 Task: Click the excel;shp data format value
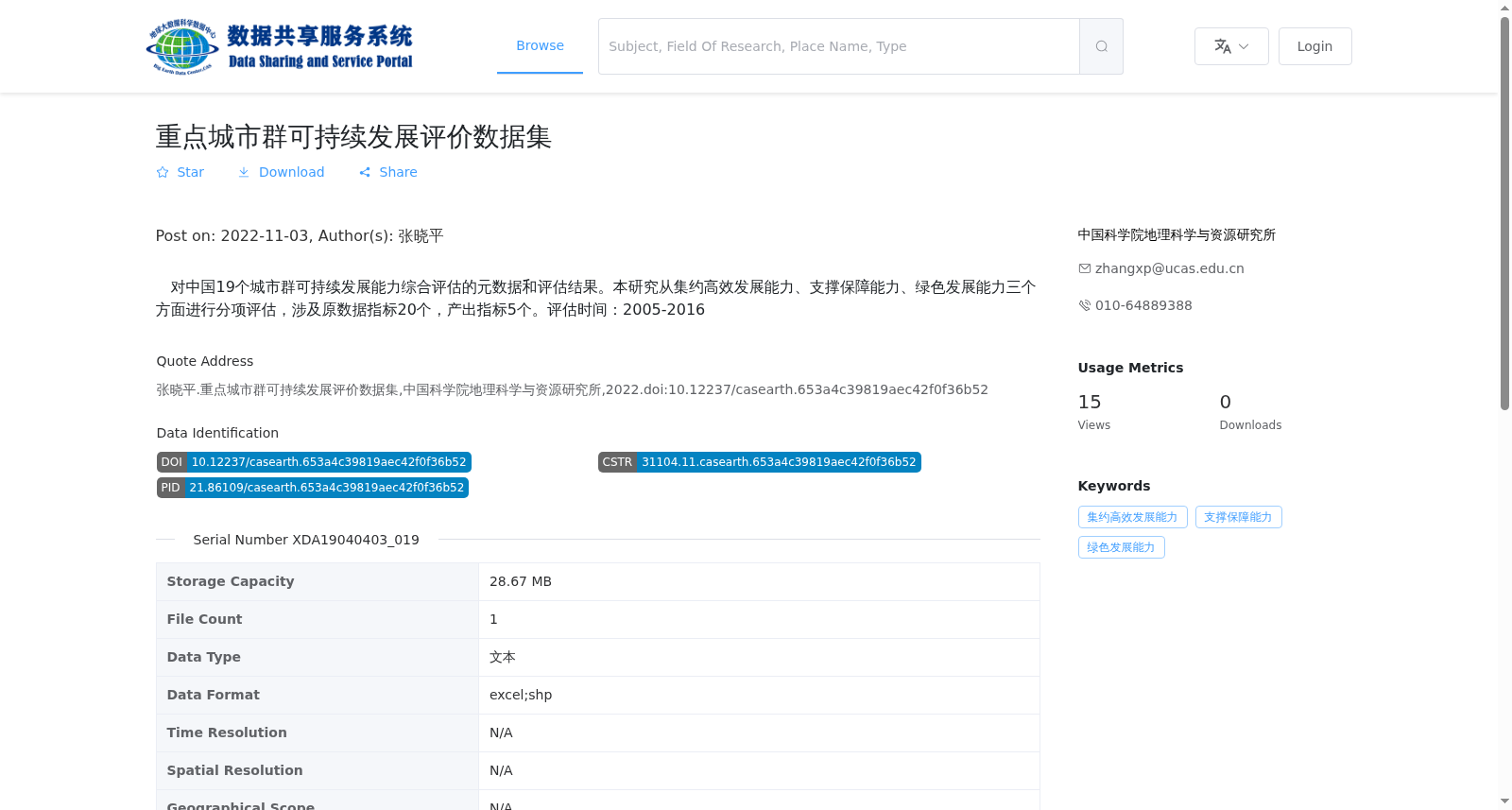pos(521,695)
